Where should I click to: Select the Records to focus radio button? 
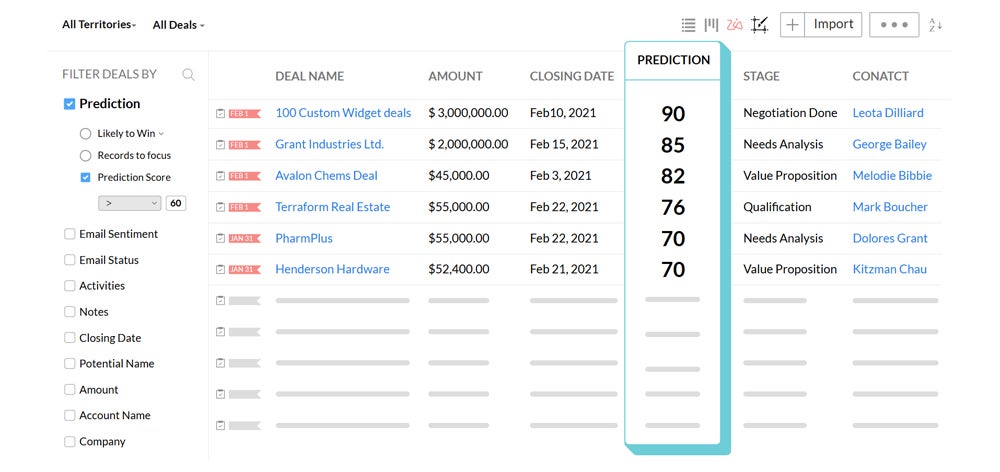click(x=85, y=156)
